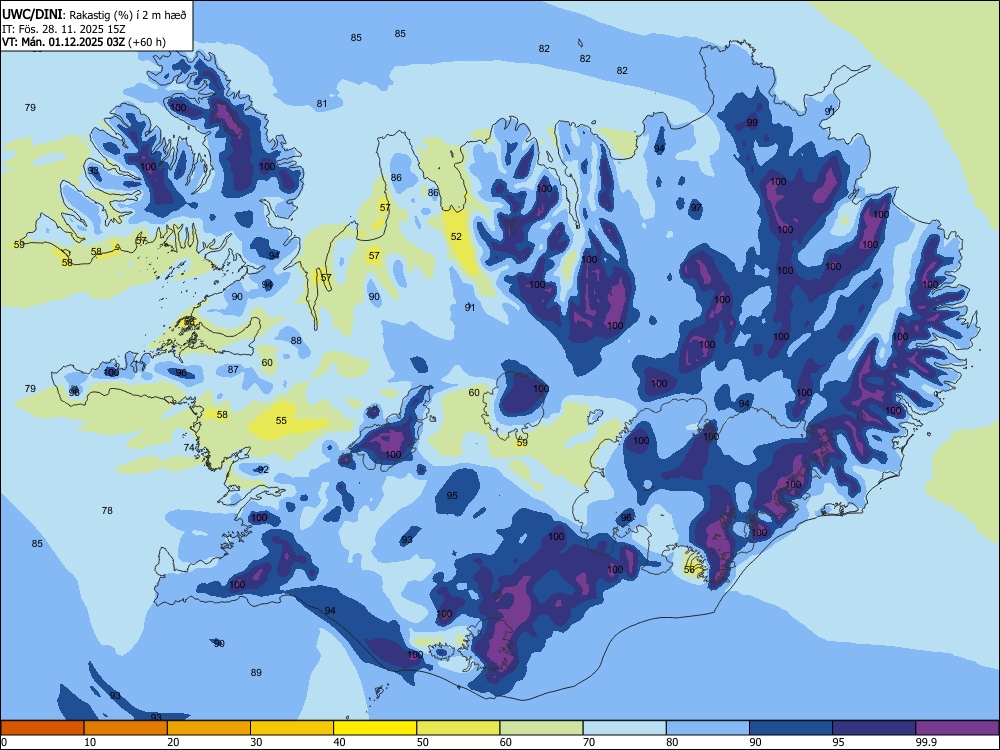Click the map value '52' in the yellow area
Image resolution: width=1000 pixels, height=750 pixels.
(x=456, y=237)
